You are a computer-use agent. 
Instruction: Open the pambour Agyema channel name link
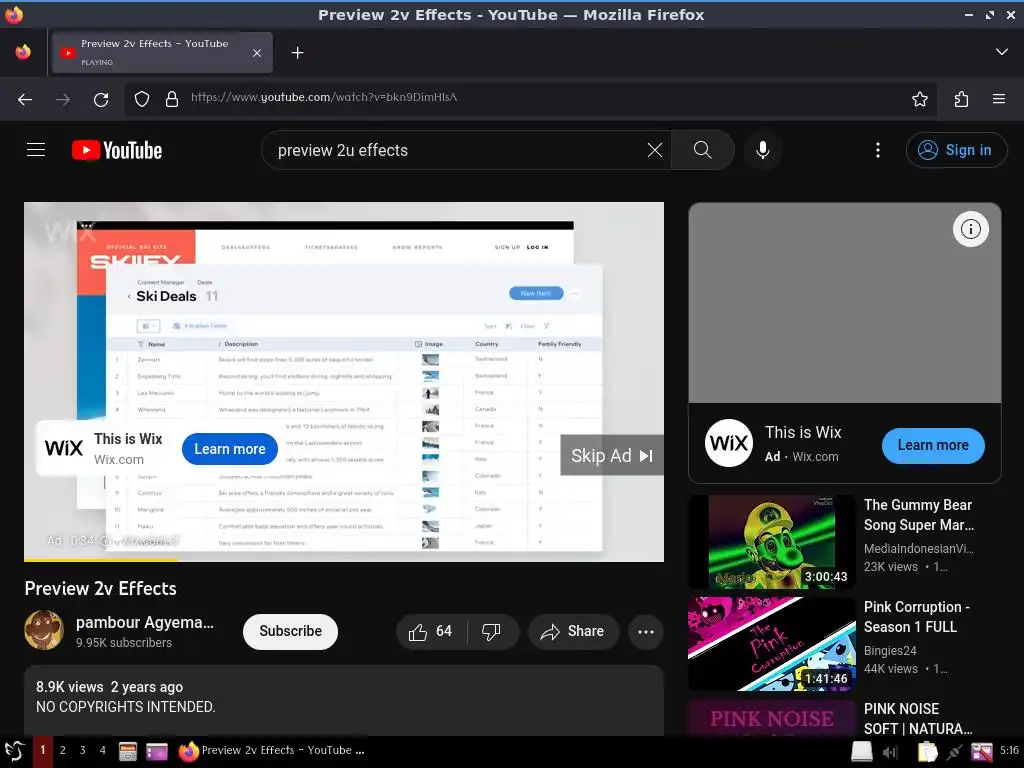tap(144, 622)
